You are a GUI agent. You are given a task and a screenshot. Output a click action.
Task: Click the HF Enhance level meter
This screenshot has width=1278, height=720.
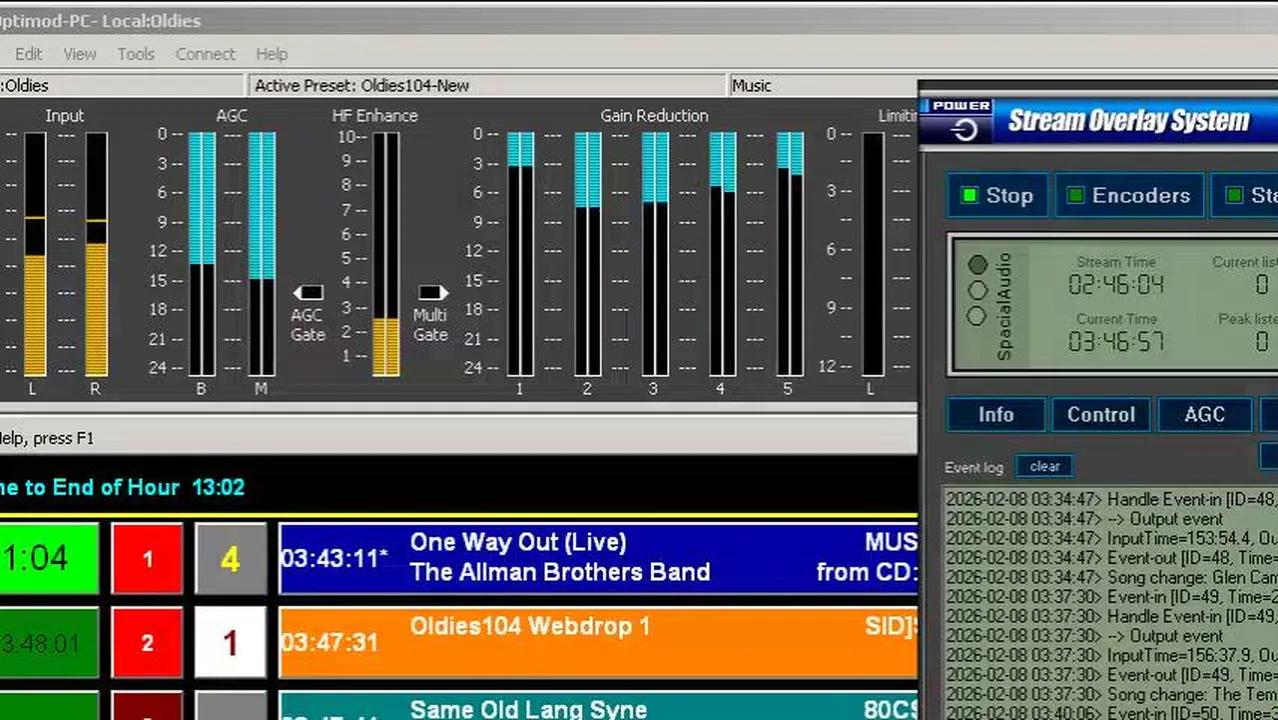click(386, 254)
